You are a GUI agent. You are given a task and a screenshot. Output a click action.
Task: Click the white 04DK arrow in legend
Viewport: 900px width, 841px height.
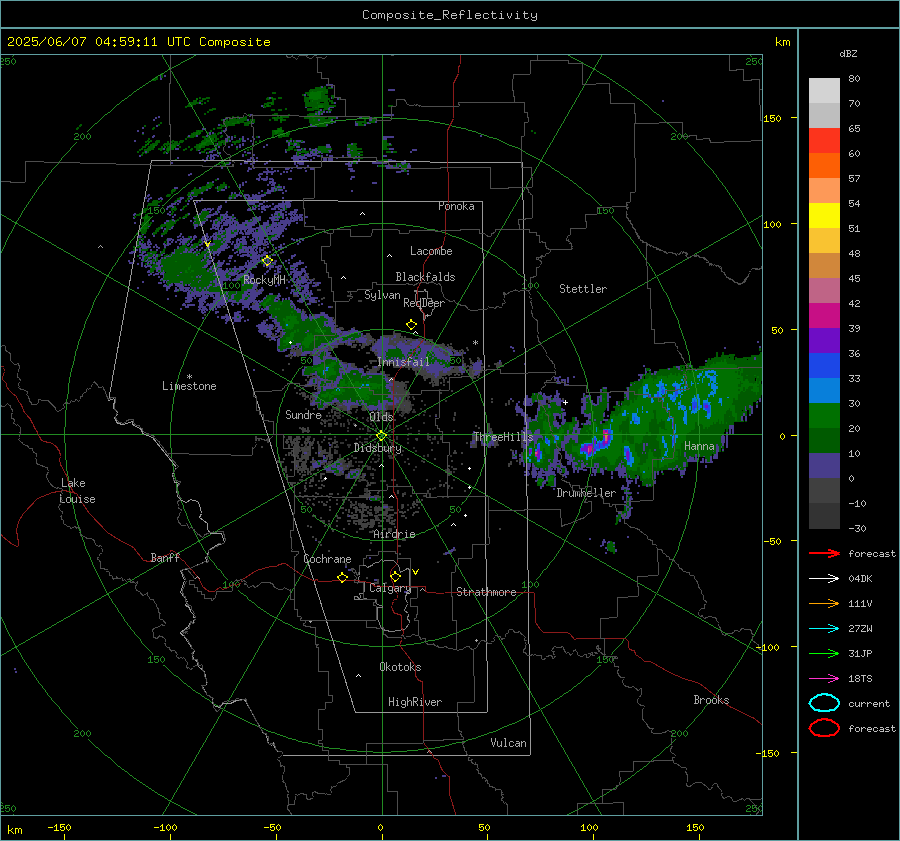824,579
